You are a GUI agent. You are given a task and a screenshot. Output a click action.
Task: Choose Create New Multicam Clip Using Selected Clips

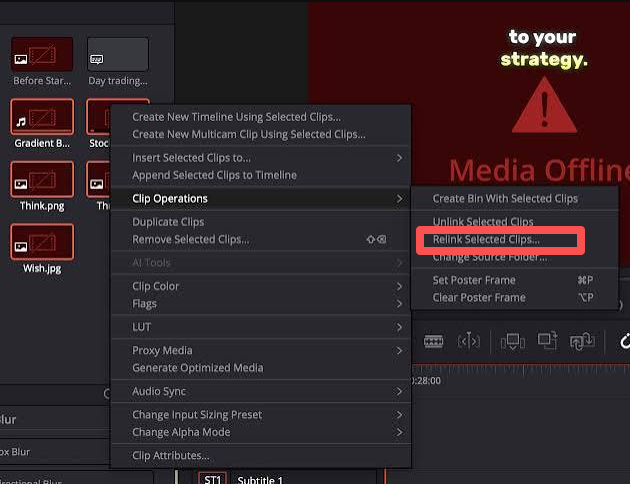click(260, 134)
